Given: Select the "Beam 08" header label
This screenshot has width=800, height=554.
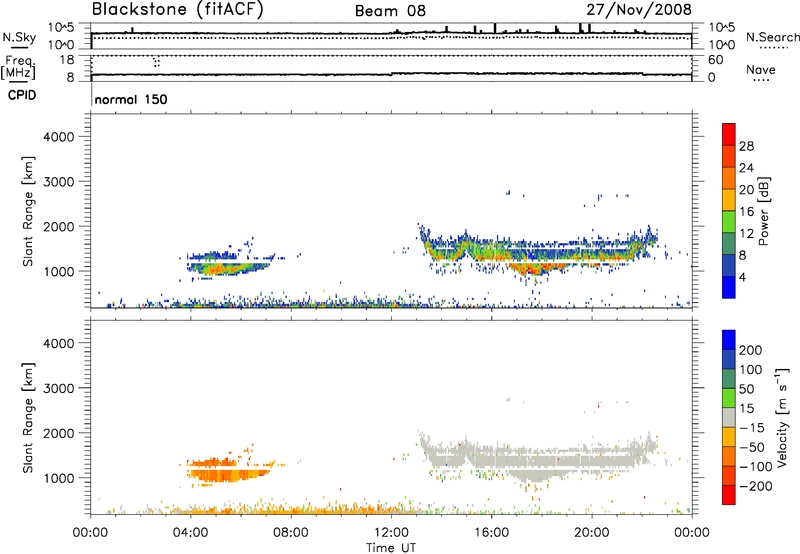Looking at the screenshot, I should 390,11.
